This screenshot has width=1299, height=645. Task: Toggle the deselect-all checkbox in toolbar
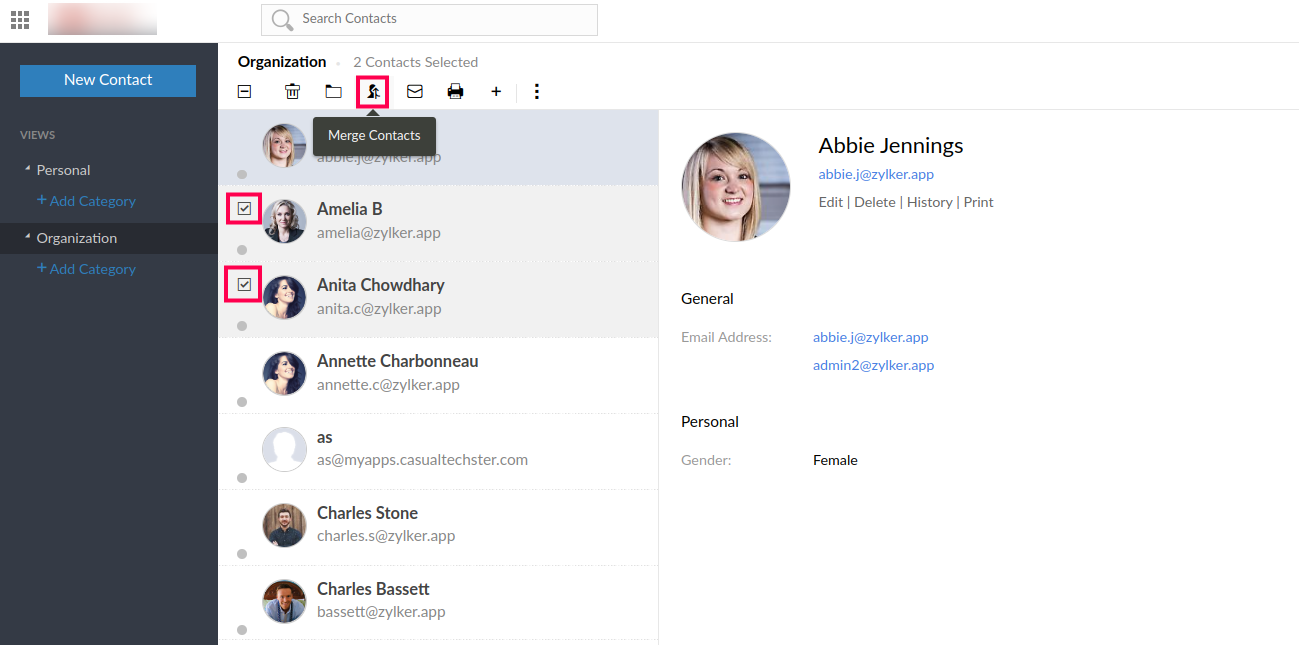pos(245,92)
